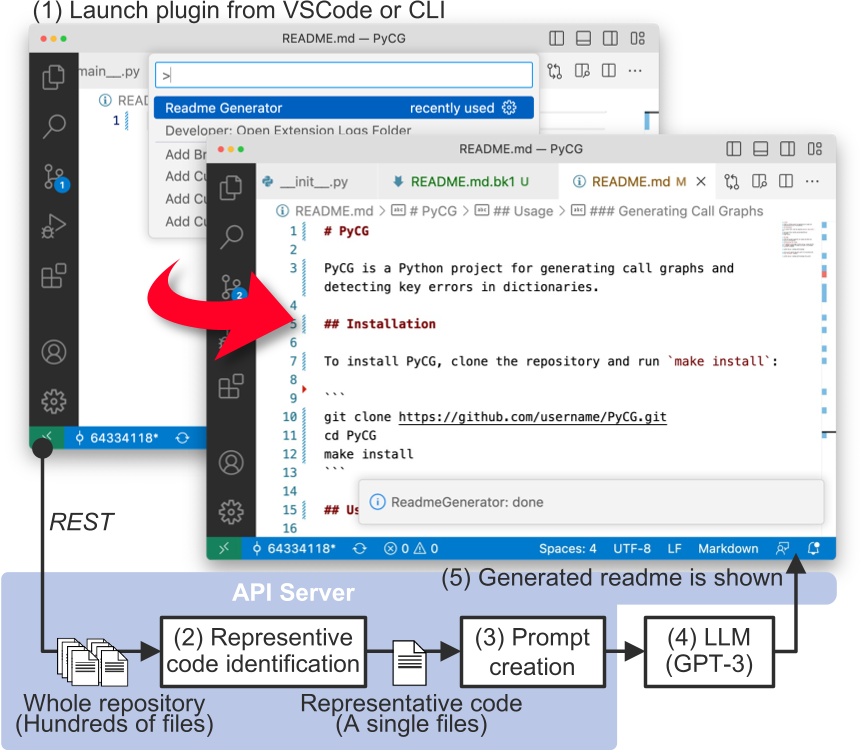The image size is (866, 753).
Task: Click Markdown language mode in status bar
Action: [729, 549]
